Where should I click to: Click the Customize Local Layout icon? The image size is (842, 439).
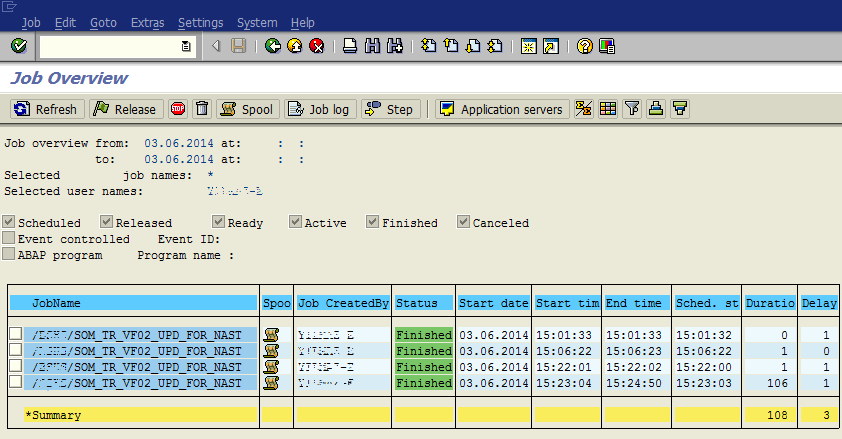pyautogui.click(x=607, y=46)
